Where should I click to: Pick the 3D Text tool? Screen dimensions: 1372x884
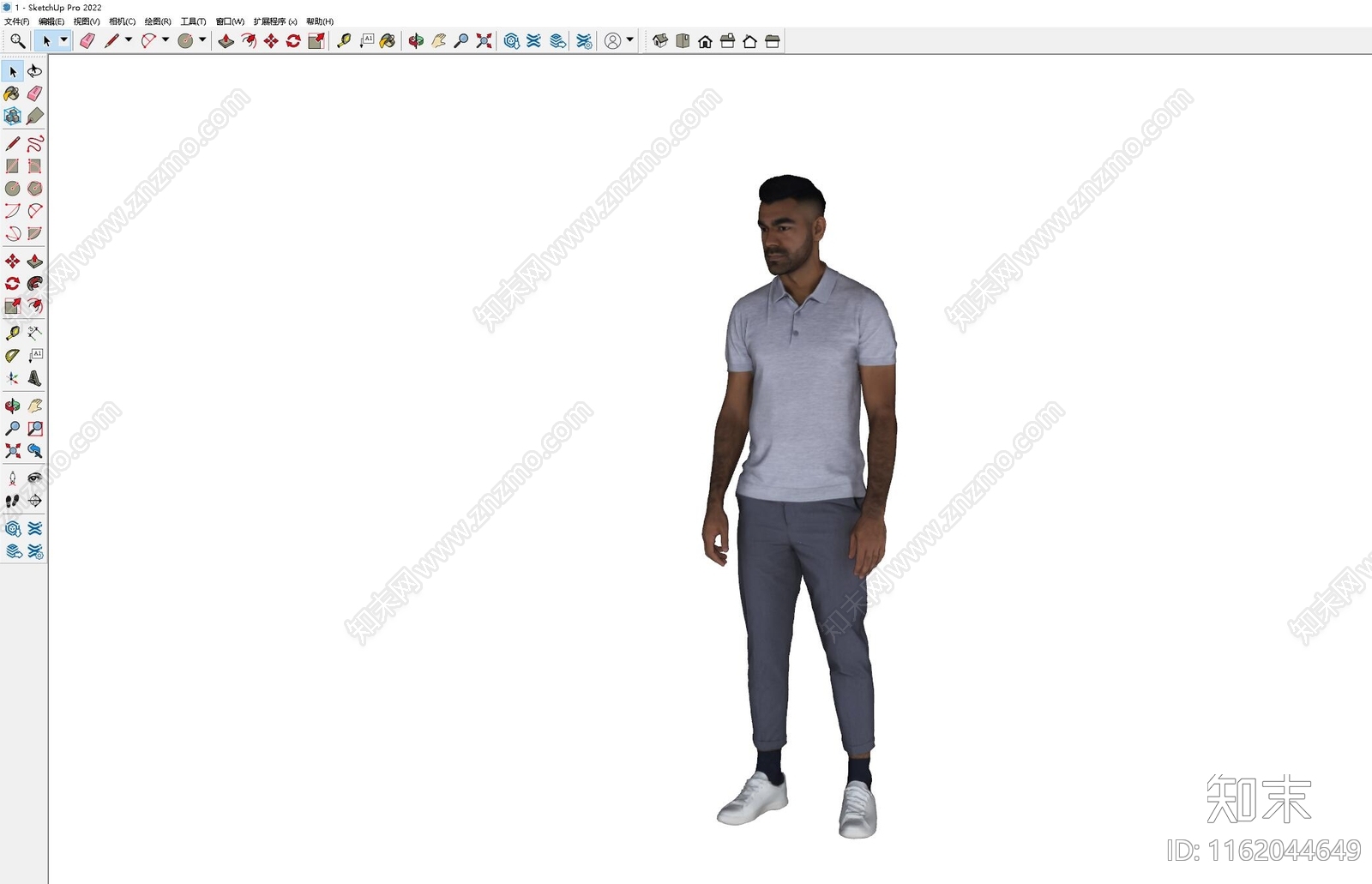(35, 377)
